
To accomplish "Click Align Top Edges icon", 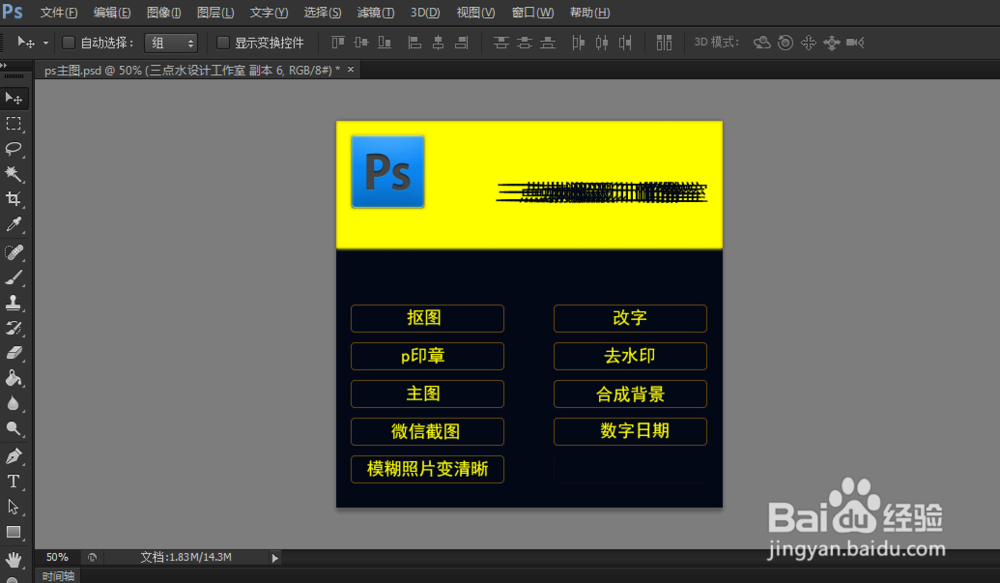I will click(x=338, y=43).
